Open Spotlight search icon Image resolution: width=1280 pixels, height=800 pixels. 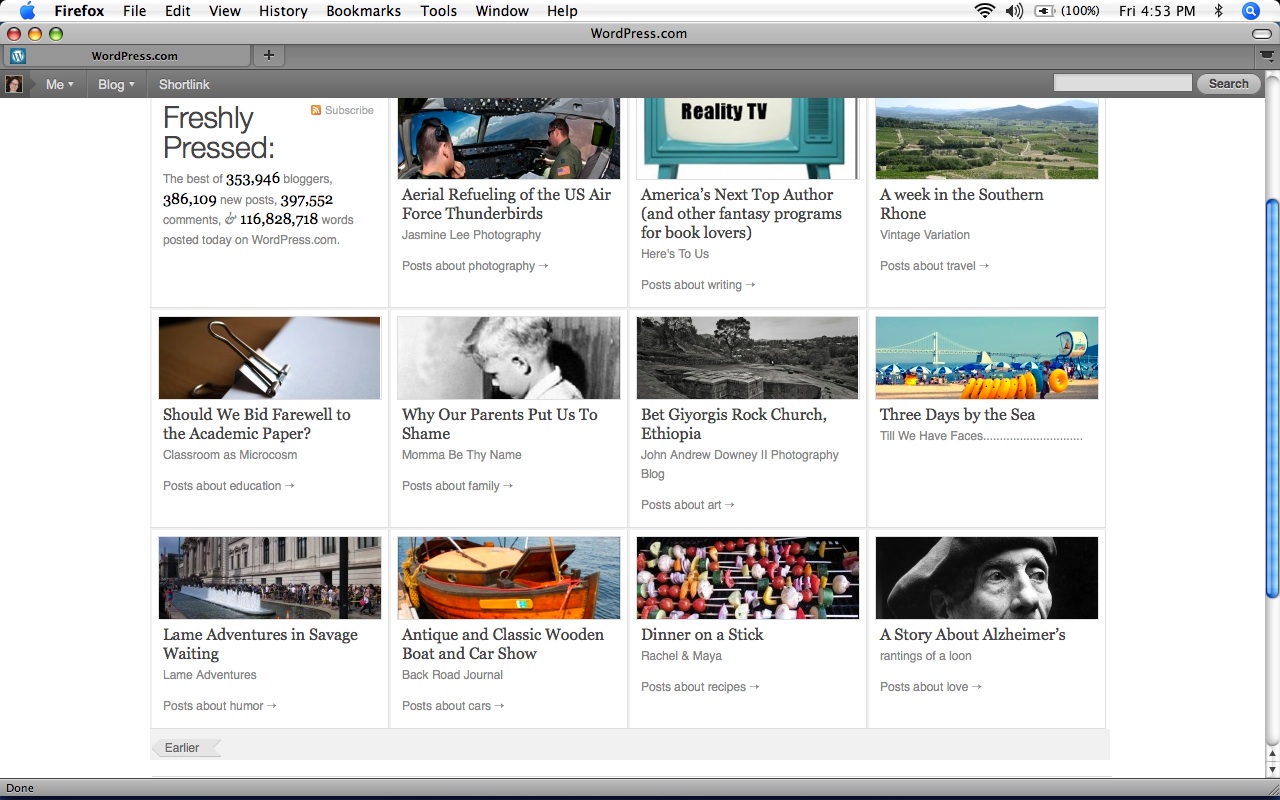1250,11
